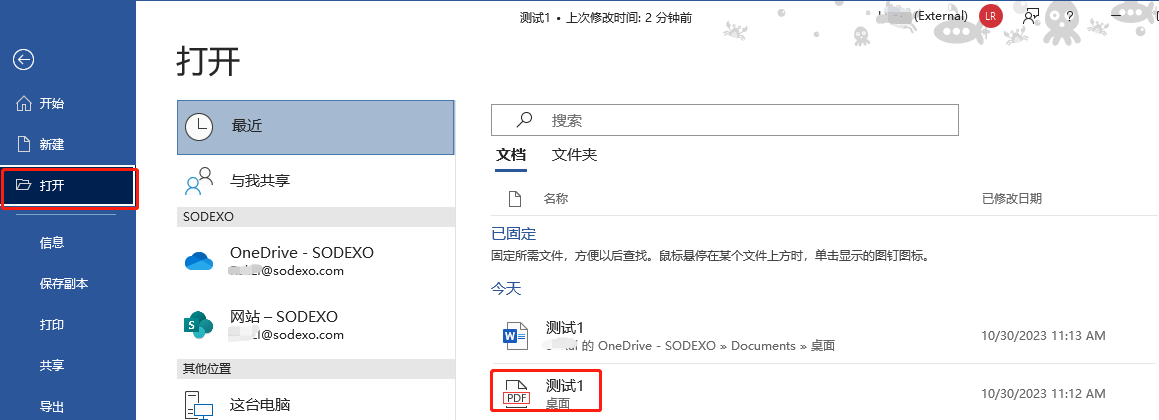Minimize the Word window

pos(1118,16)
